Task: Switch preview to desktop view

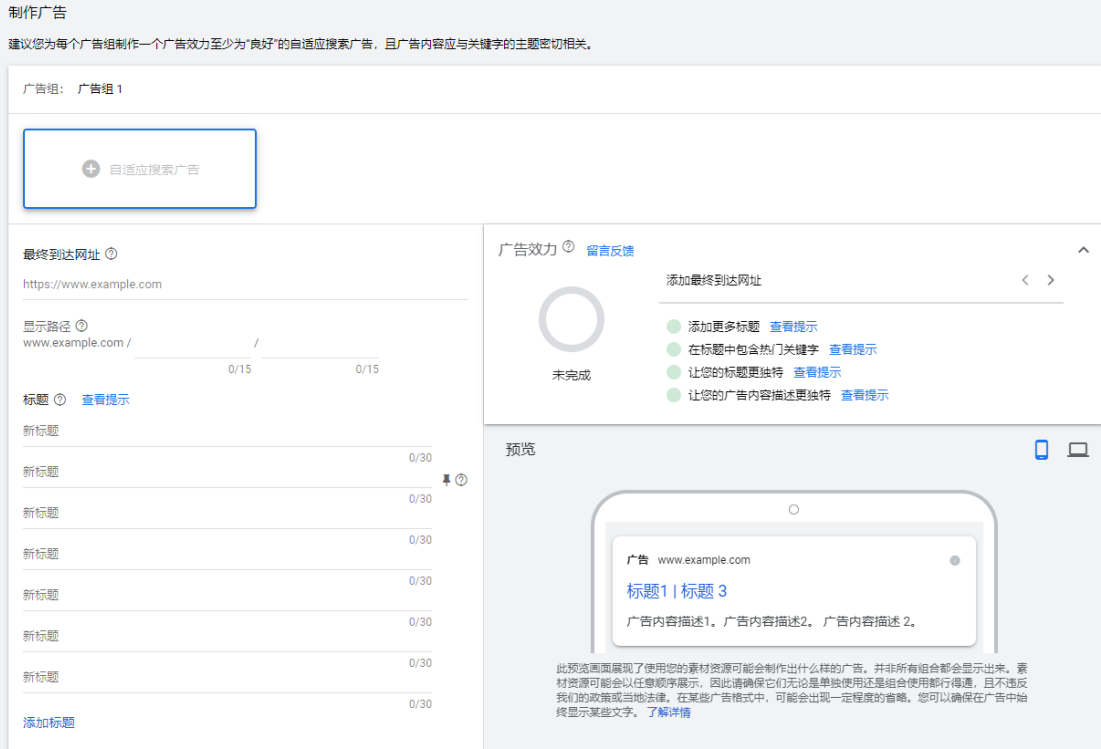Action: pos(1078,449)
